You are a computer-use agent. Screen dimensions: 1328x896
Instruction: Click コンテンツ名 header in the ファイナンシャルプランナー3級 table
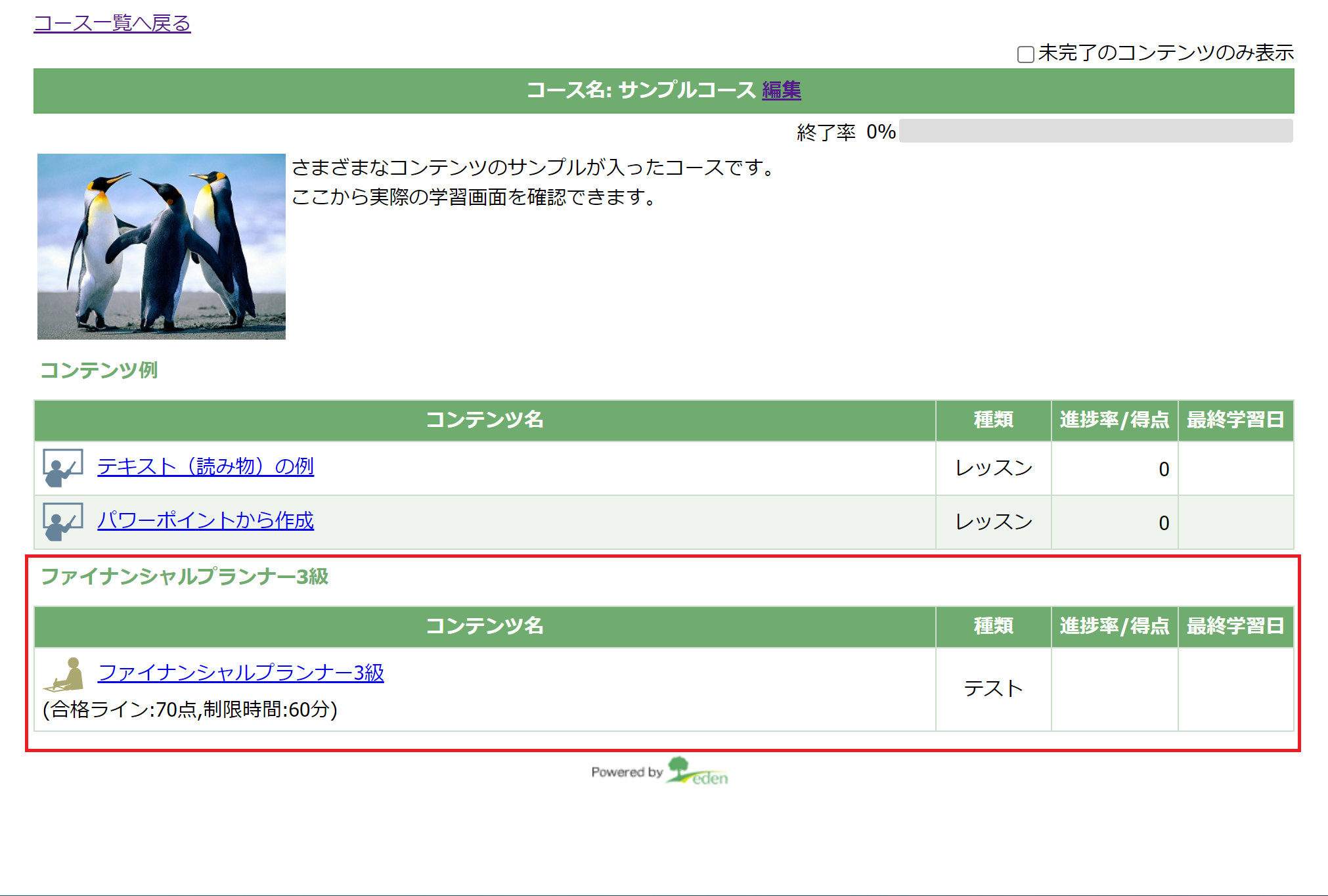pyautogui.click(x=485, y=626)
